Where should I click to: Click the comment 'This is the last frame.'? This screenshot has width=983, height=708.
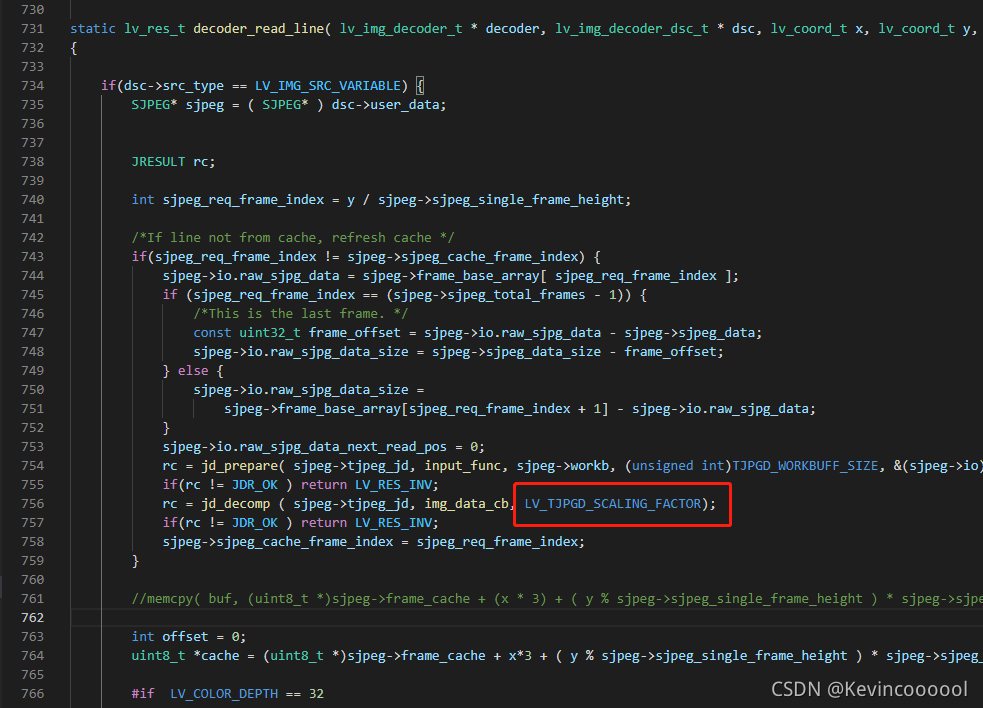pyautogui.click(x=301, y=314)
